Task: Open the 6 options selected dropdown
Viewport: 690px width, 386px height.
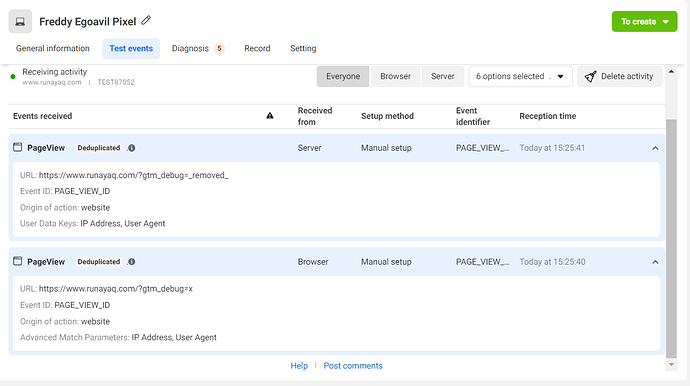Action: [520, 77]
